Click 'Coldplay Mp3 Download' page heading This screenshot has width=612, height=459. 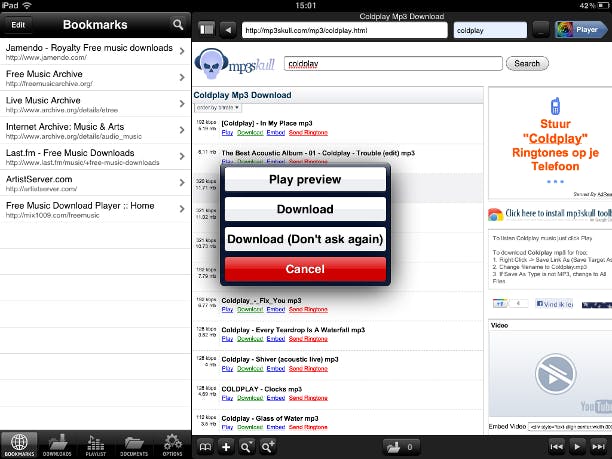click(x=242, y=95)
